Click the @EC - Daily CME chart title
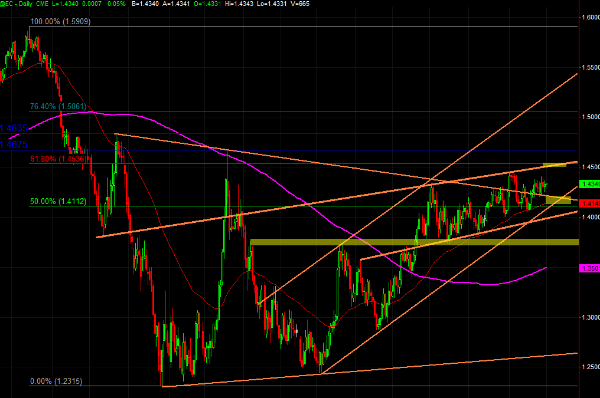The width and height of the screenshot is (600, 398). tap(24, 4)
